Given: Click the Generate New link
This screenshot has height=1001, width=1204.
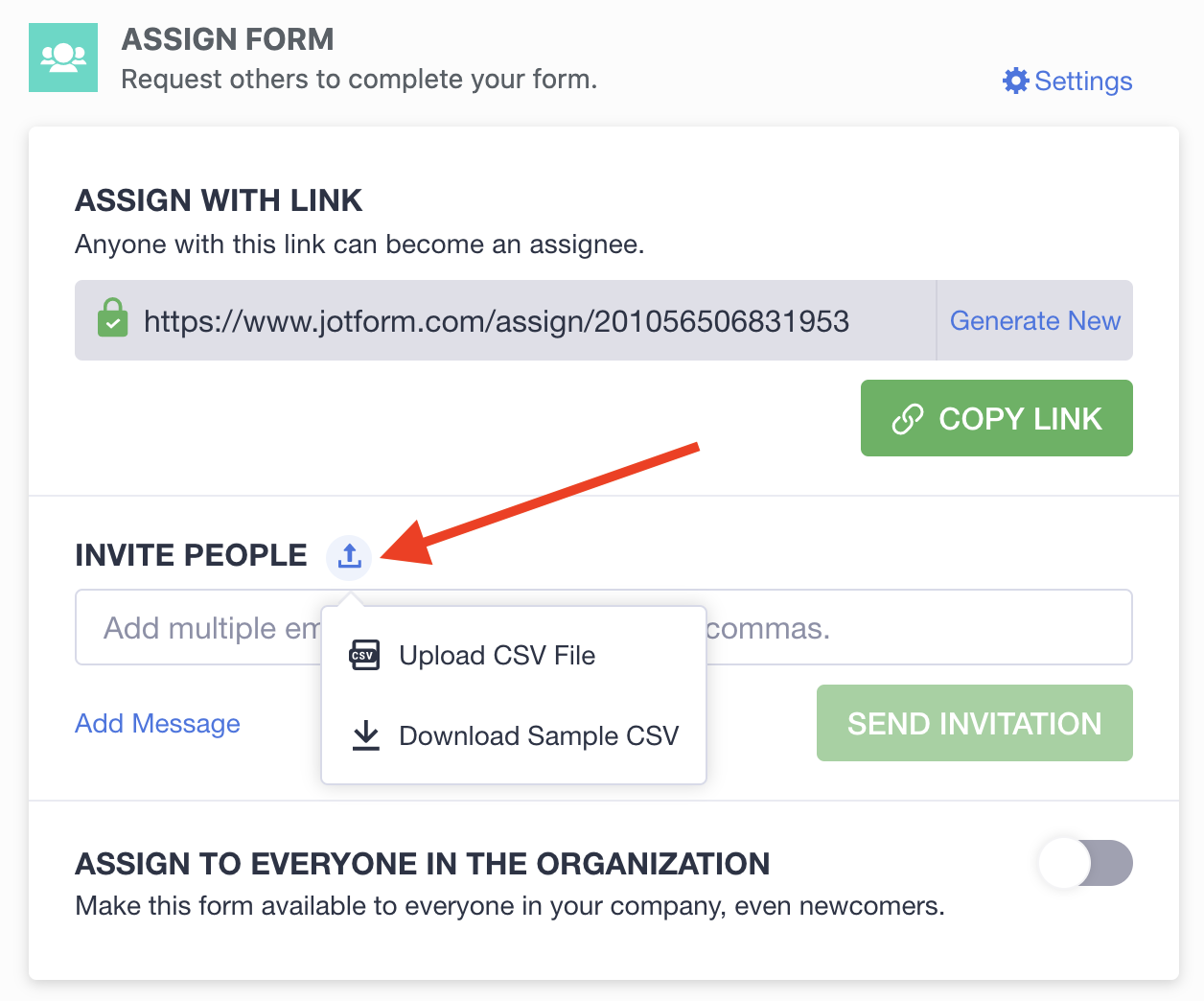Looking at the screenshot, I should click(1034, 320).
